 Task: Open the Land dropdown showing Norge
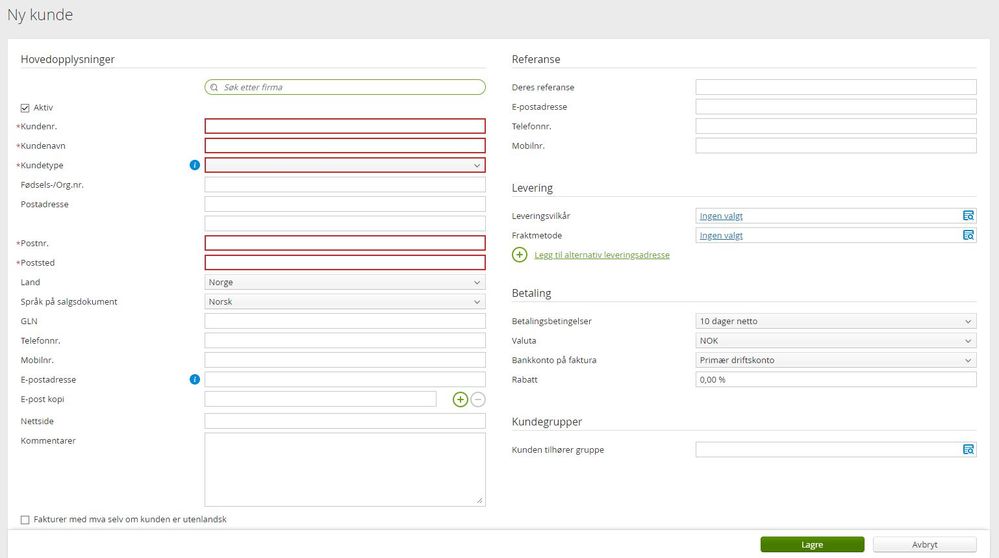pyautogui.click(x=345, y=282)
